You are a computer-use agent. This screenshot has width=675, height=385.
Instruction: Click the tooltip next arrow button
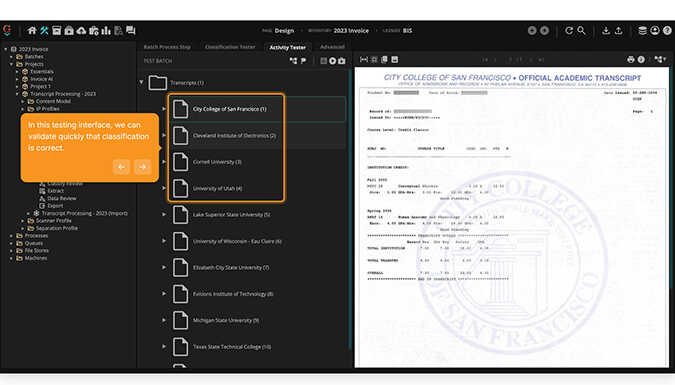142,167
